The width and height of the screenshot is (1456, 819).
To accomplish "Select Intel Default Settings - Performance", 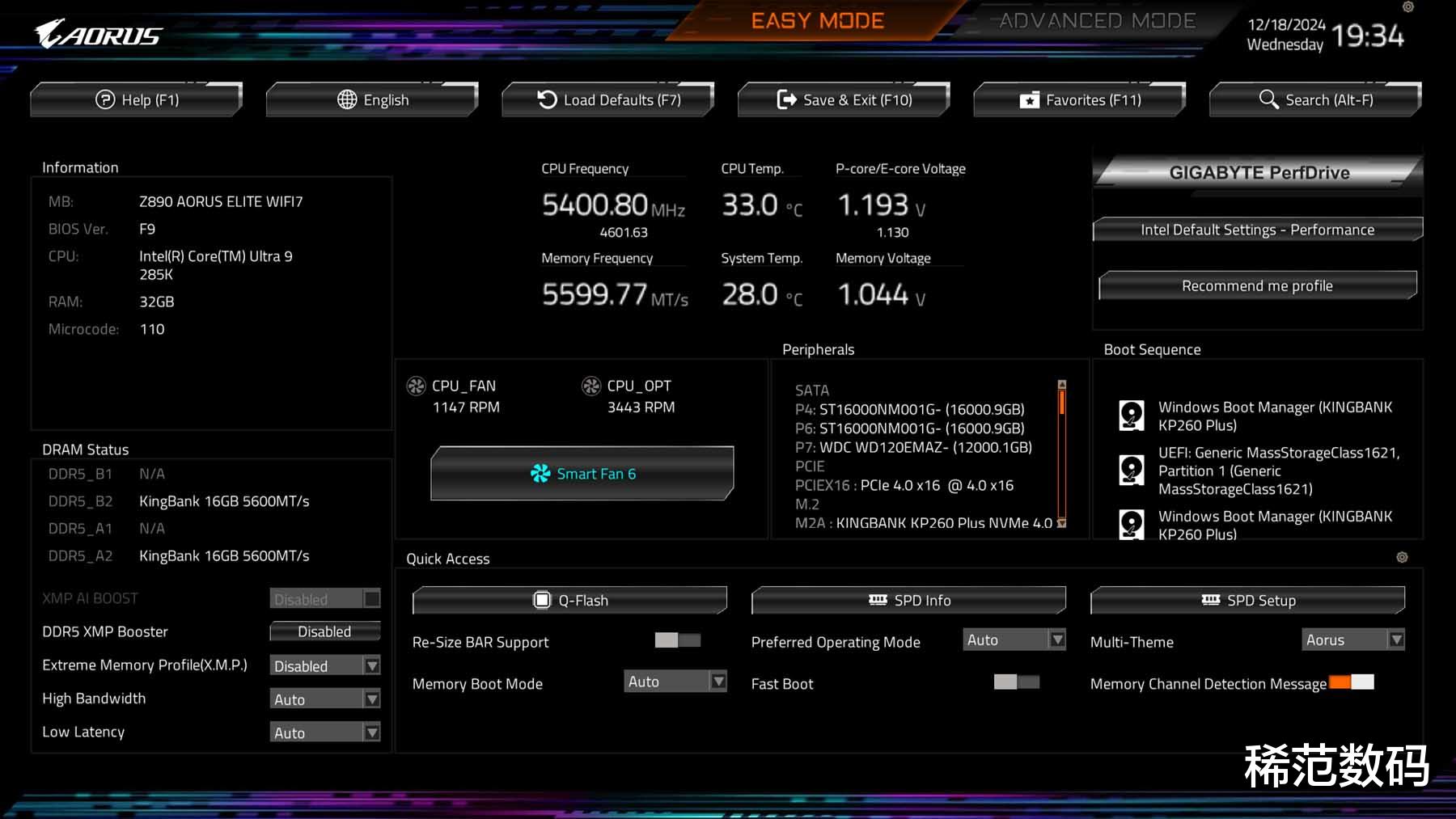I will pos(1258,230).
